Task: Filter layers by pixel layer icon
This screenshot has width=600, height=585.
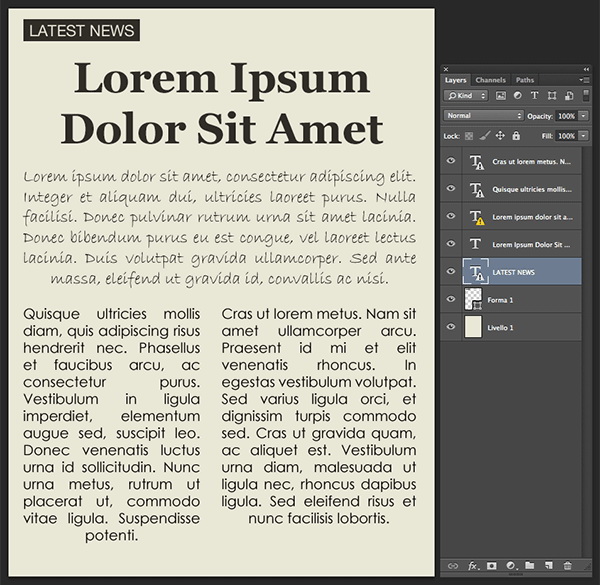Action: (501, 96)
